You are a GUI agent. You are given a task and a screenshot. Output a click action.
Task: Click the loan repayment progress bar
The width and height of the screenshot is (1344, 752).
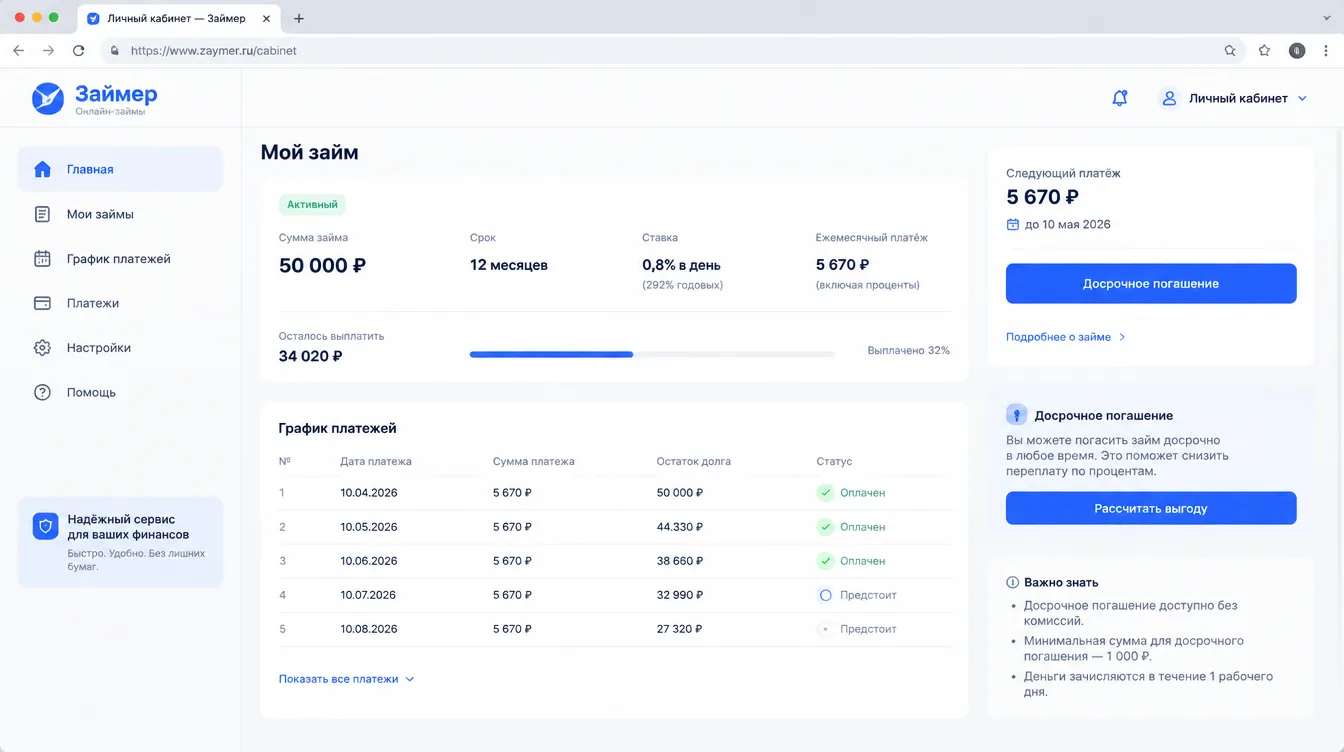coord(652,354)
